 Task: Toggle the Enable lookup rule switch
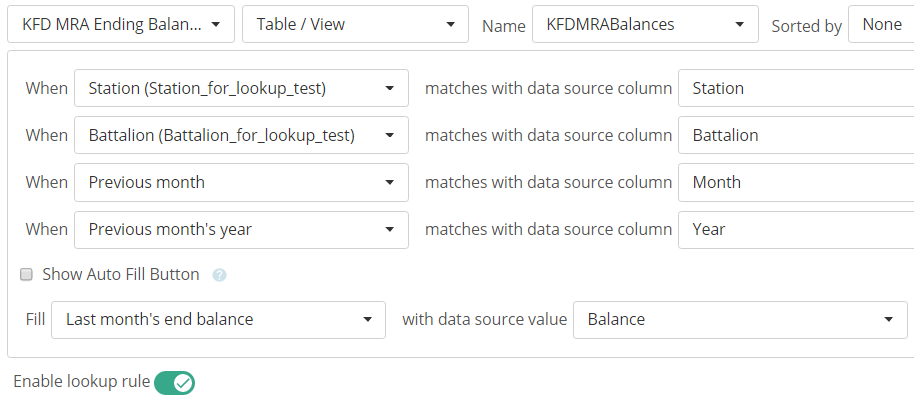(x=174, y=382)
